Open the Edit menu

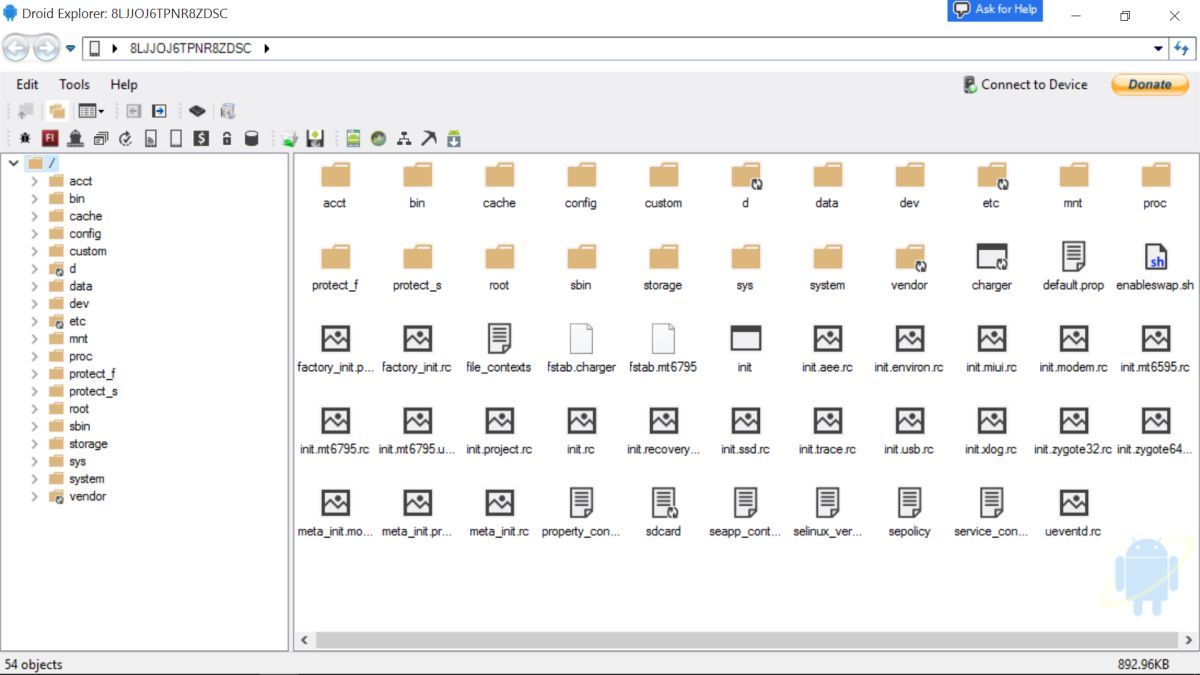28,85
